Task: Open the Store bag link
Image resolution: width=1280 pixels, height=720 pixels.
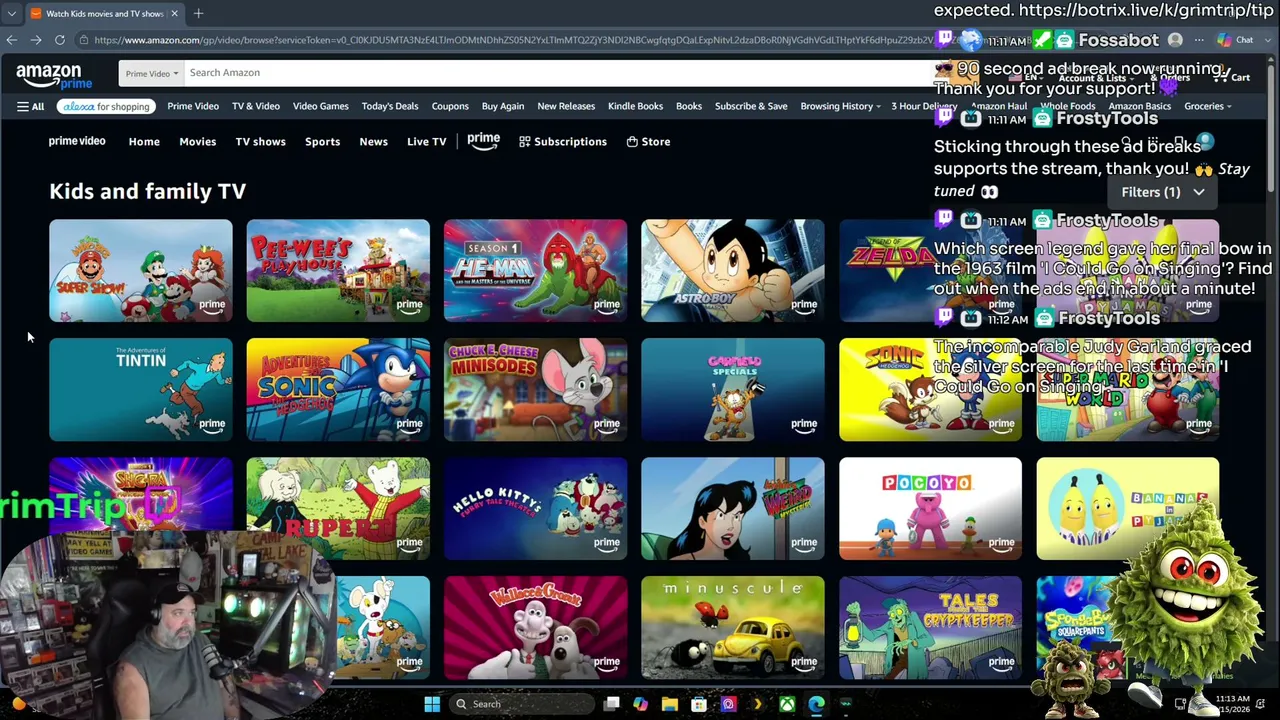Action: pyautogui.click(x=648, y=141)
